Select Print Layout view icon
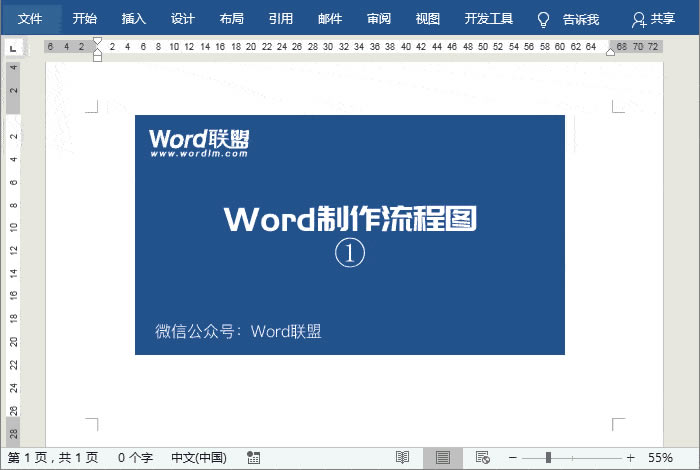This screenshot has width=700, height=470. tap(442, 457)
